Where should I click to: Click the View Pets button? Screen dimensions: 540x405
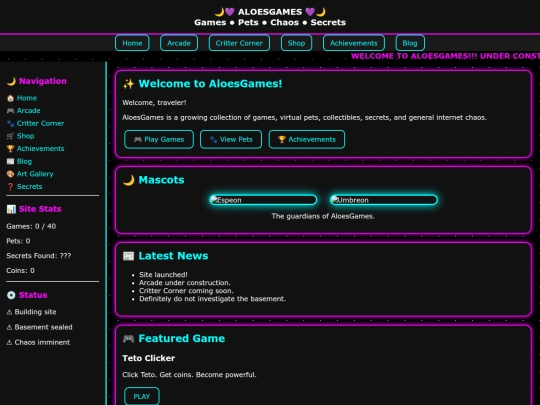[x=231, y=139]
